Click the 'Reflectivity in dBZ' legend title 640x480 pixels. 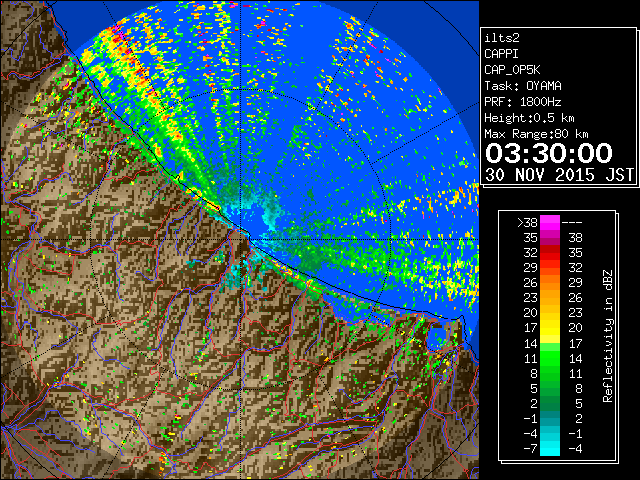608,336
